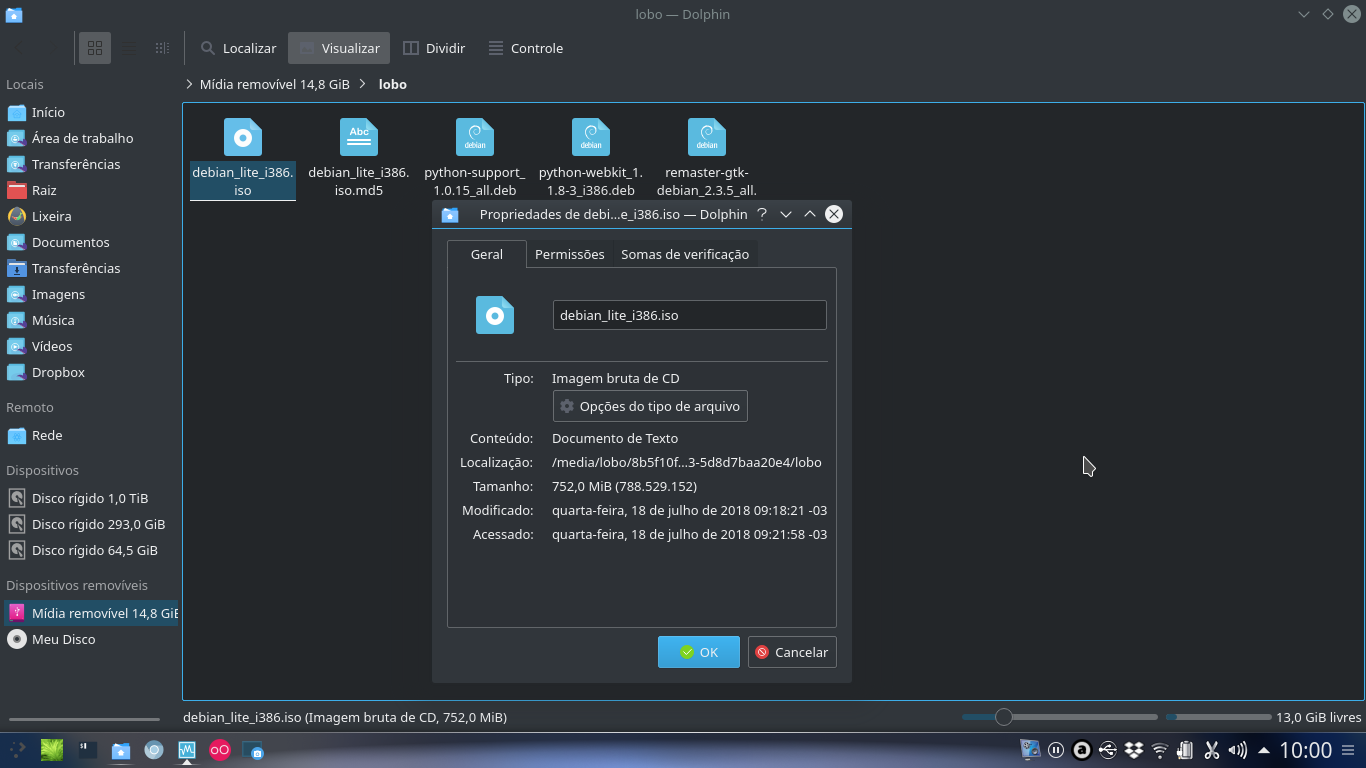Select Rede under Remoto
1366x768 pixels.
[x=47, y=435]
